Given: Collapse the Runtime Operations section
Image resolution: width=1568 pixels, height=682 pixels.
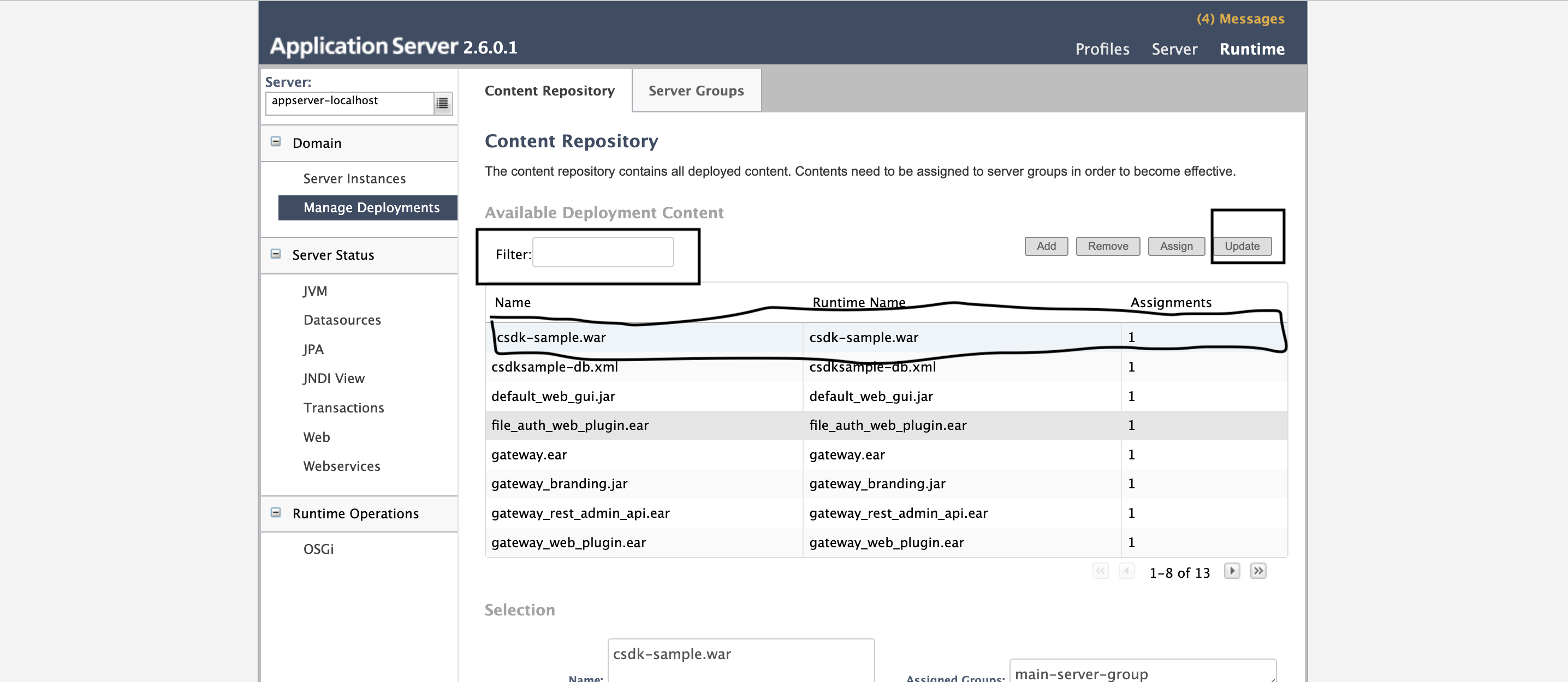Looking at the screenshot, I should click(276, 512).
